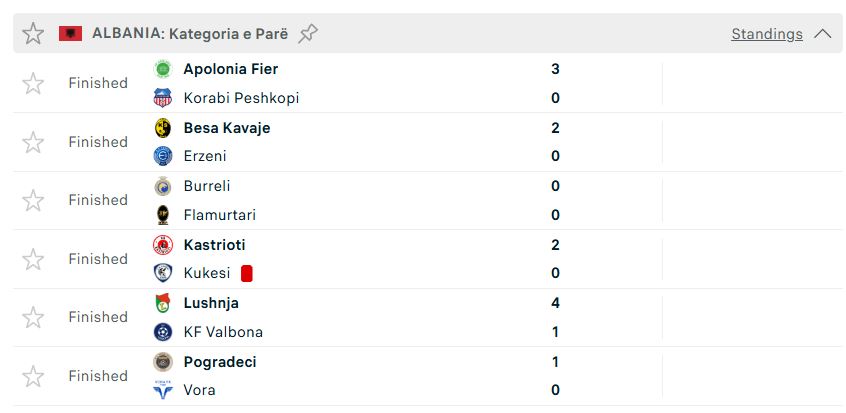Image resolution: width=846 pixels, height=413 pixels.
Task: Click the Kastrioti team logo
Action: click(162, 245)
